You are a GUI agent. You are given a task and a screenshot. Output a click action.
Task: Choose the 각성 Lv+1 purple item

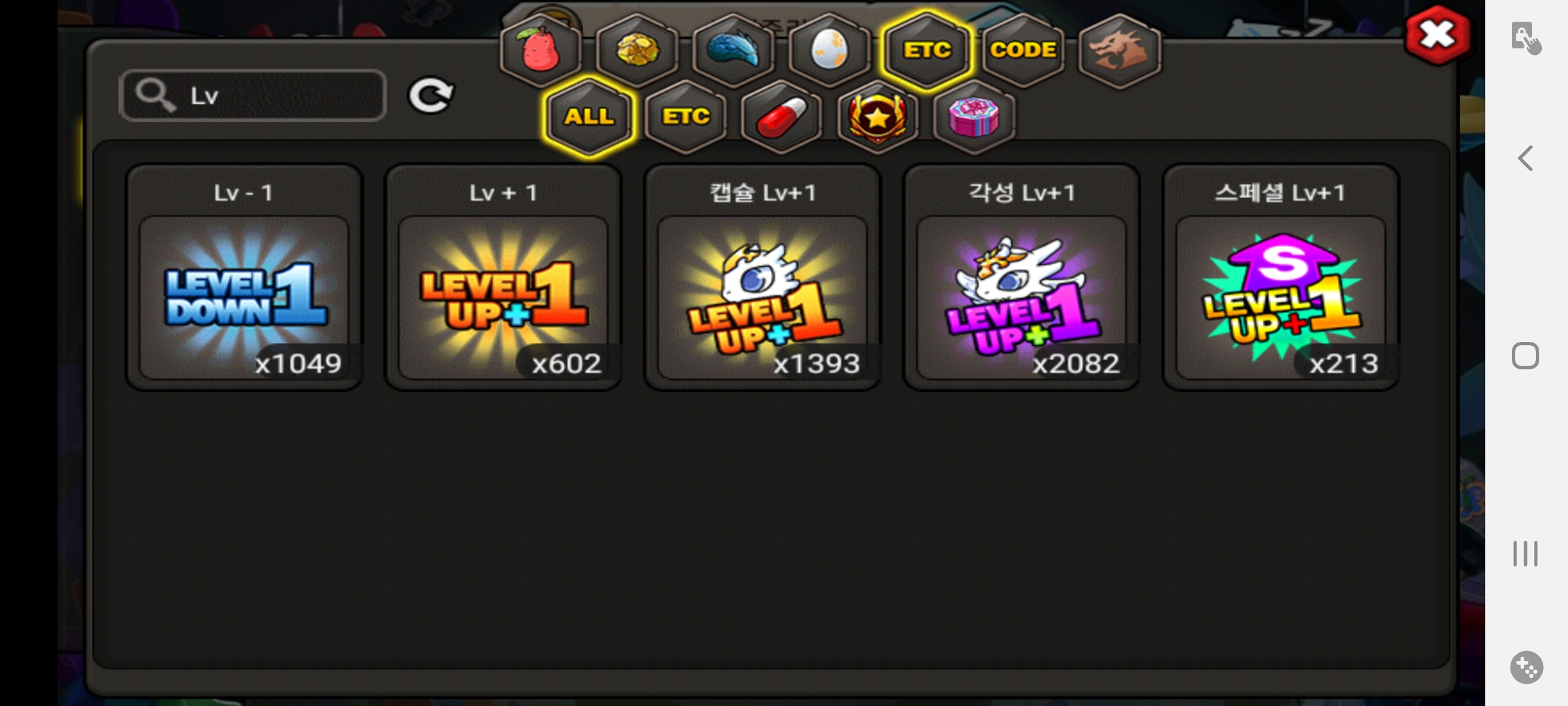(x=1021, y=278)
